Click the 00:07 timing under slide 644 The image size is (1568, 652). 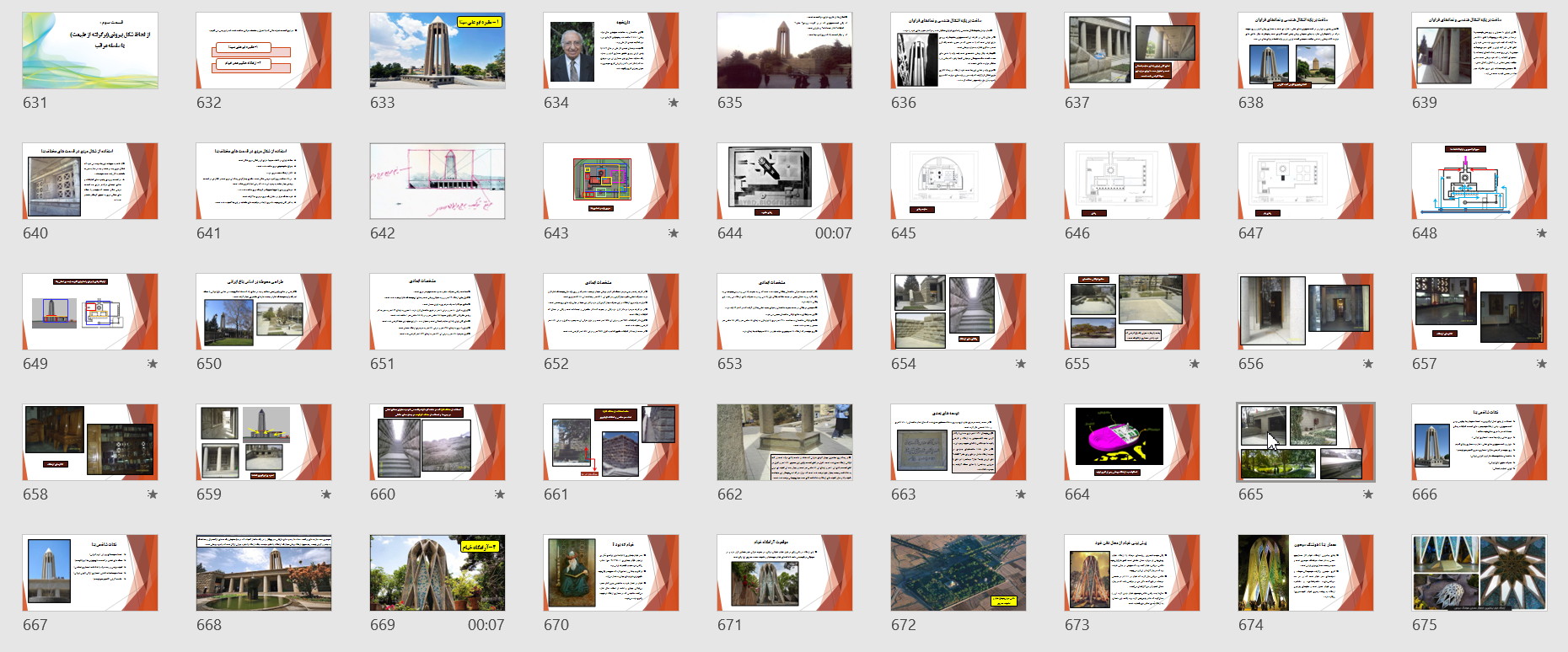[x=833, y=233]
